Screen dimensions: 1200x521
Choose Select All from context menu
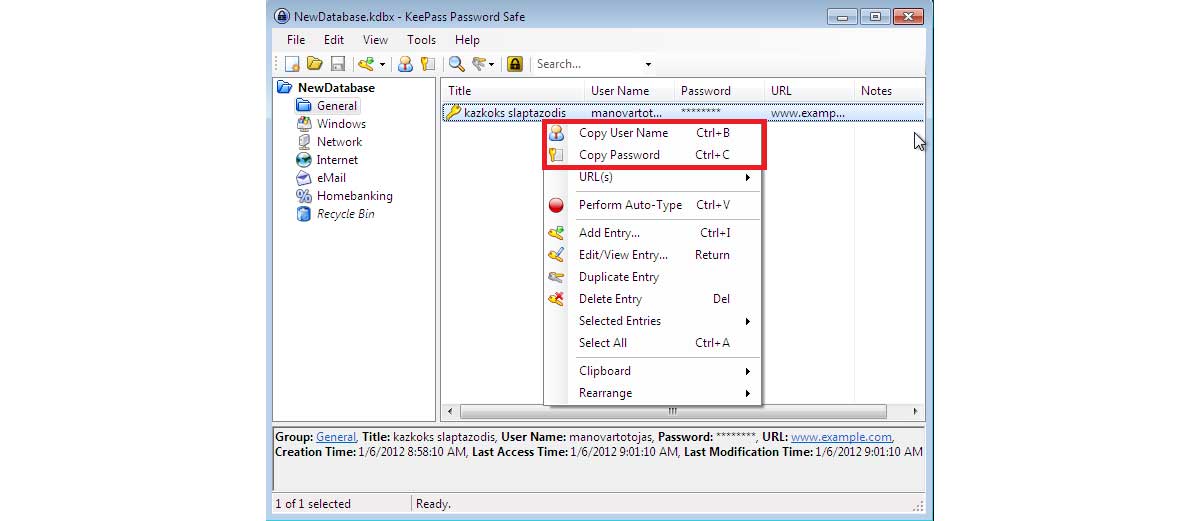653,343
